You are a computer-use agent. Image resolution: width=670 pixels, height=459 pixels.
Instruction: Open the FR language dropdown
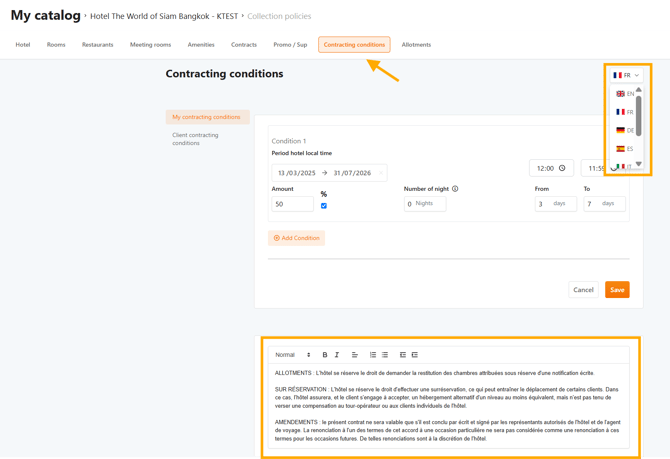(627, 75)
